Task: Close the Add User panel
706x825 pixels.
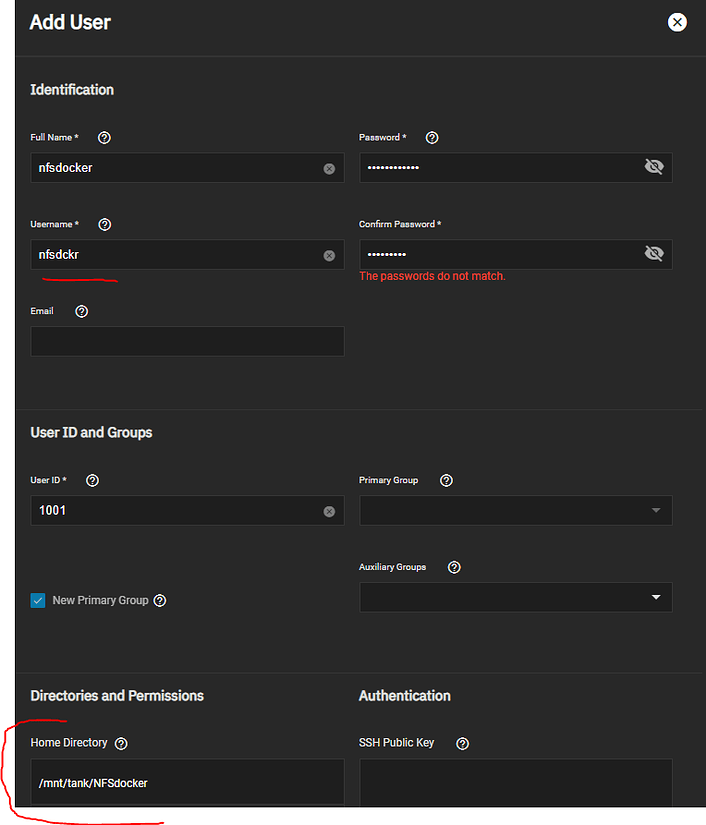Action: click(x=677, y=22)
